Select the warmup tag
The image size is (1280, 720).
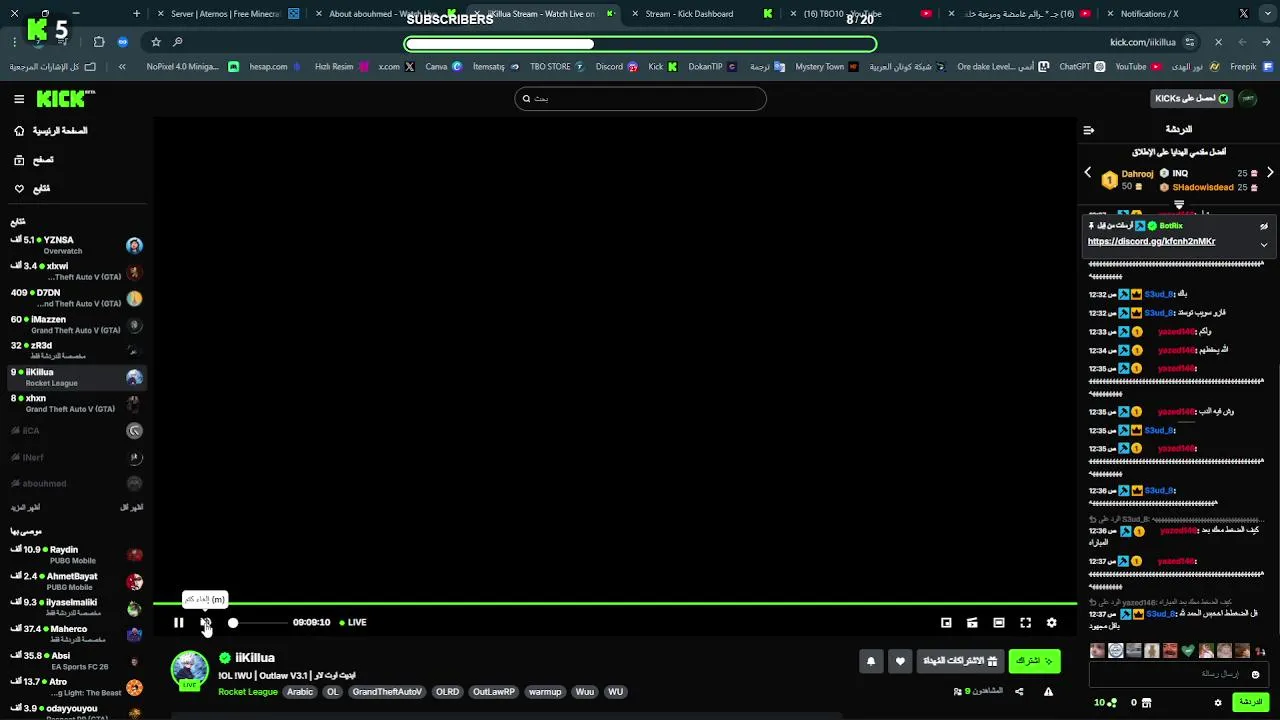pos(545,692)
